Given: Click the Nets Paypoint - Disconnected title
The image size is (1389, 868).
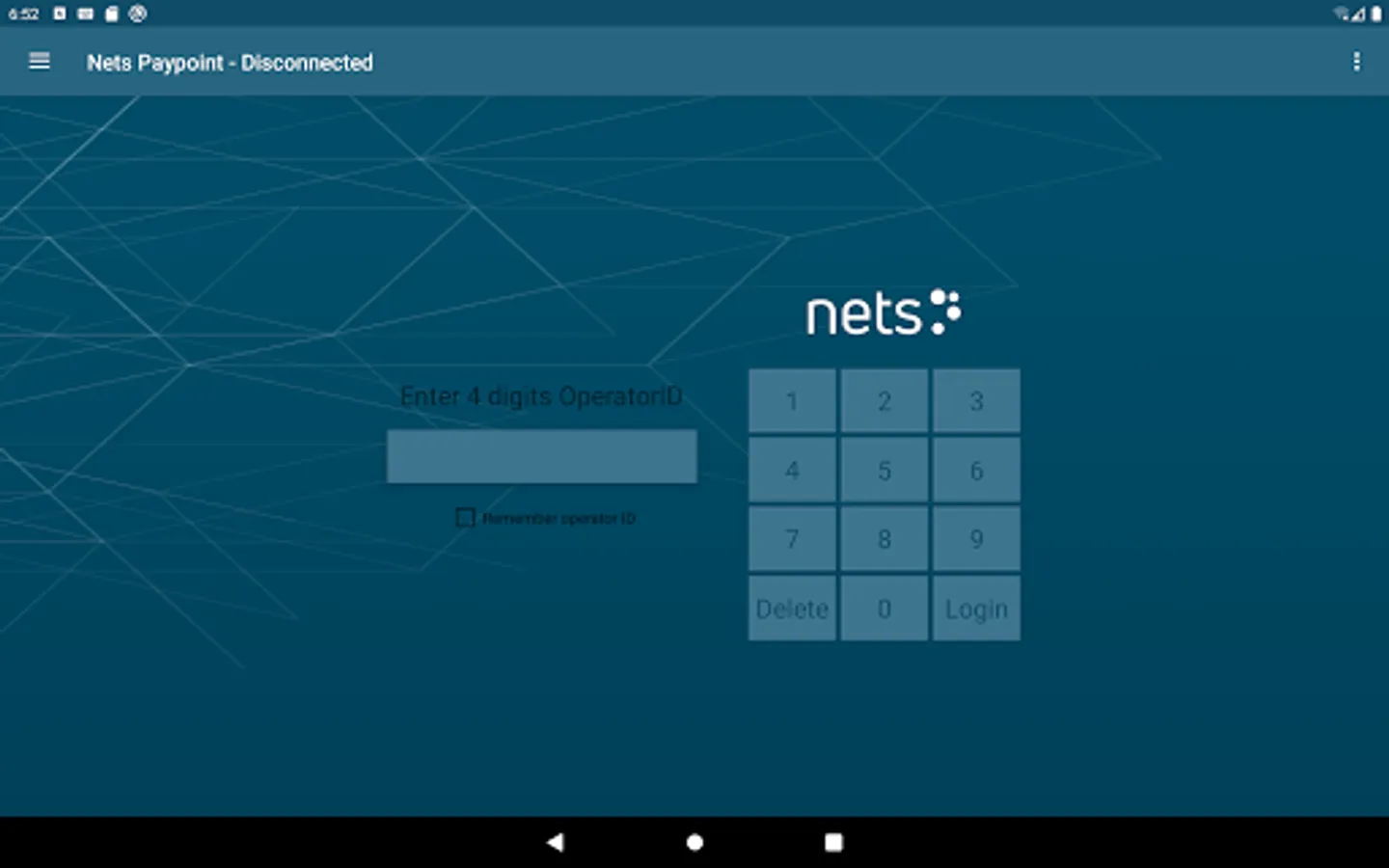Looking at the screenshot, I should coord(230,63).
